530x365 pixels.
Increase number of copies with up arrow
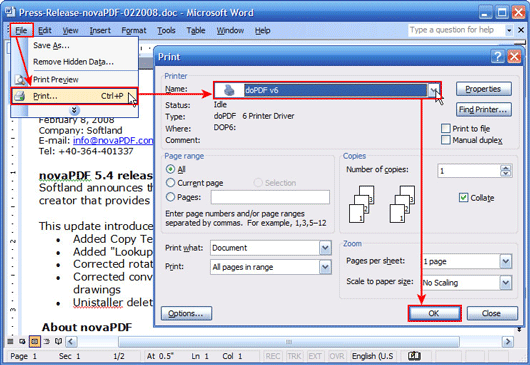[x=506, y=168]
